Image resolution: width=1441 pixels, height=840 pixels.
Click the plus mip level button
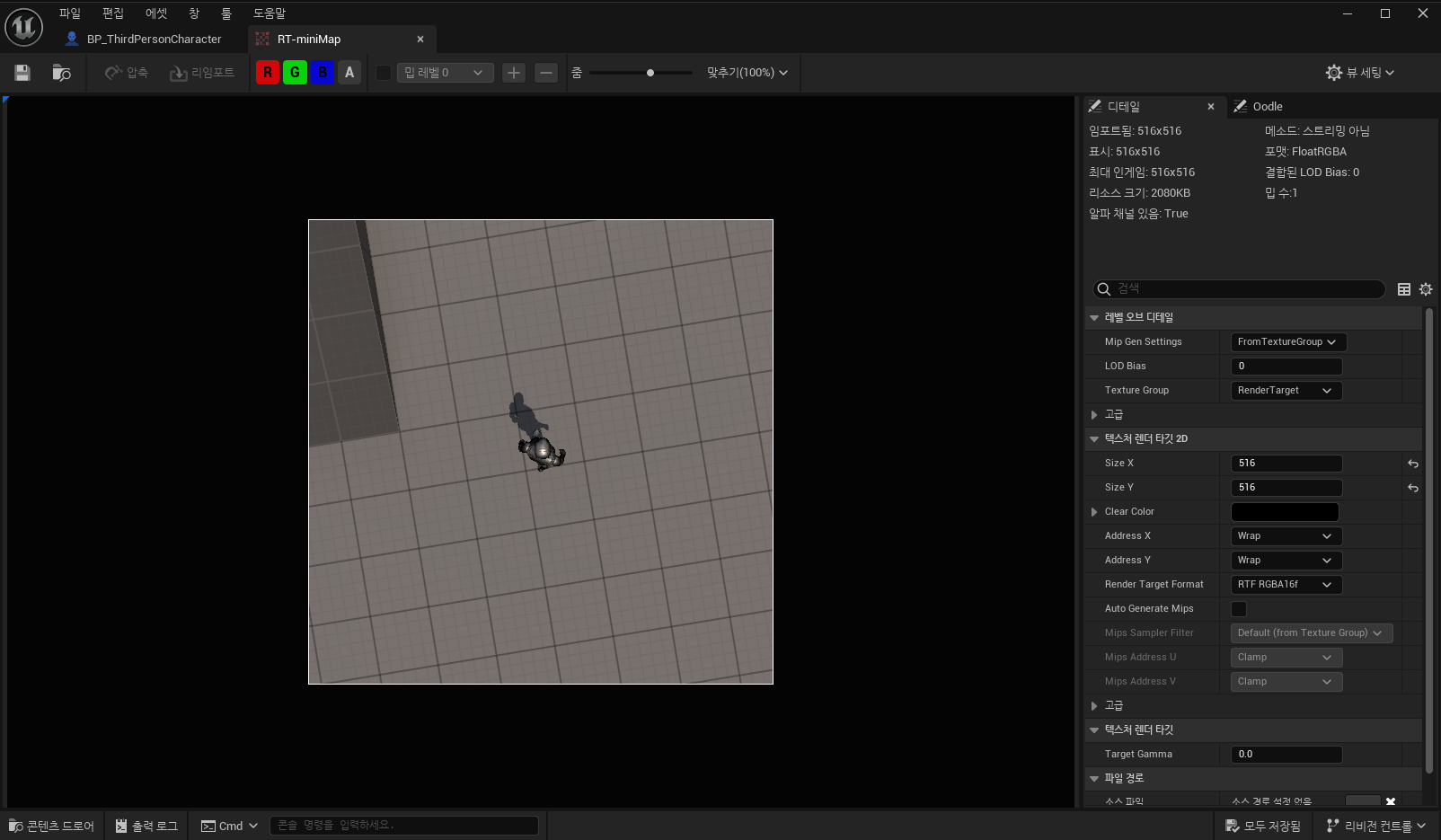pyautogui.click(x=514, y=73)
